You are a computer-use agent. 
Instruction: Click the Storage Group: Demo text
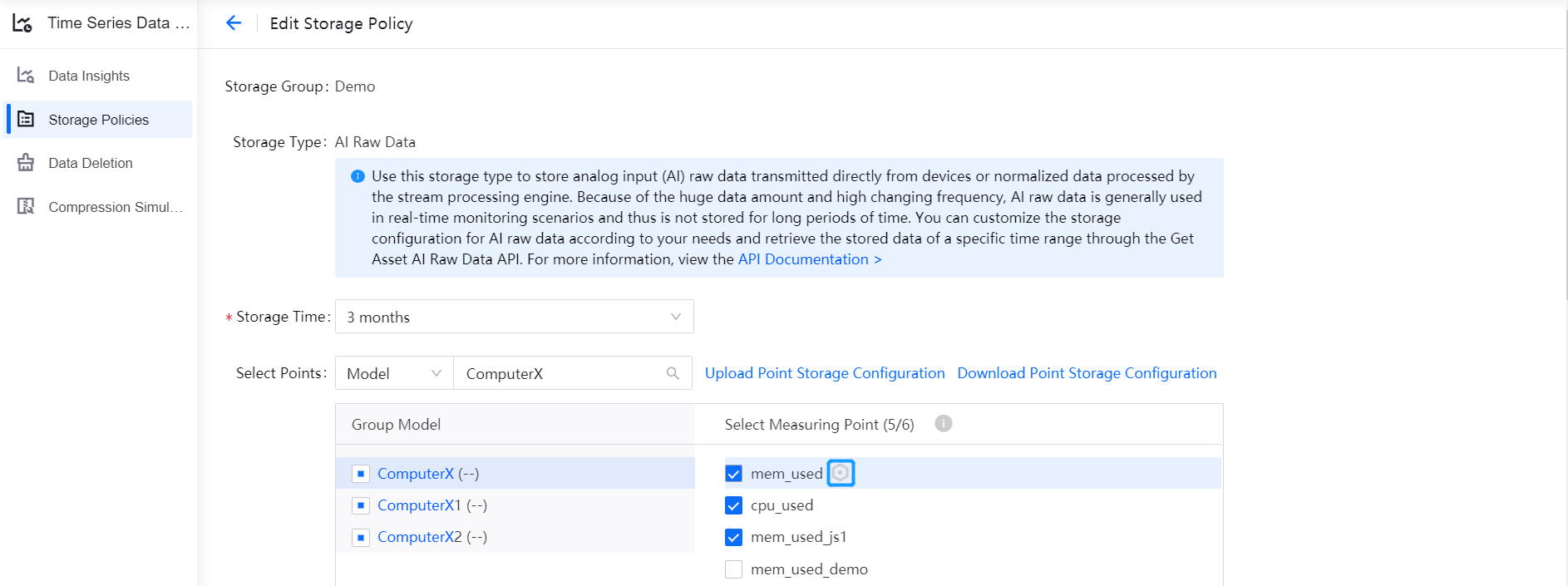[x=299, y=86]
